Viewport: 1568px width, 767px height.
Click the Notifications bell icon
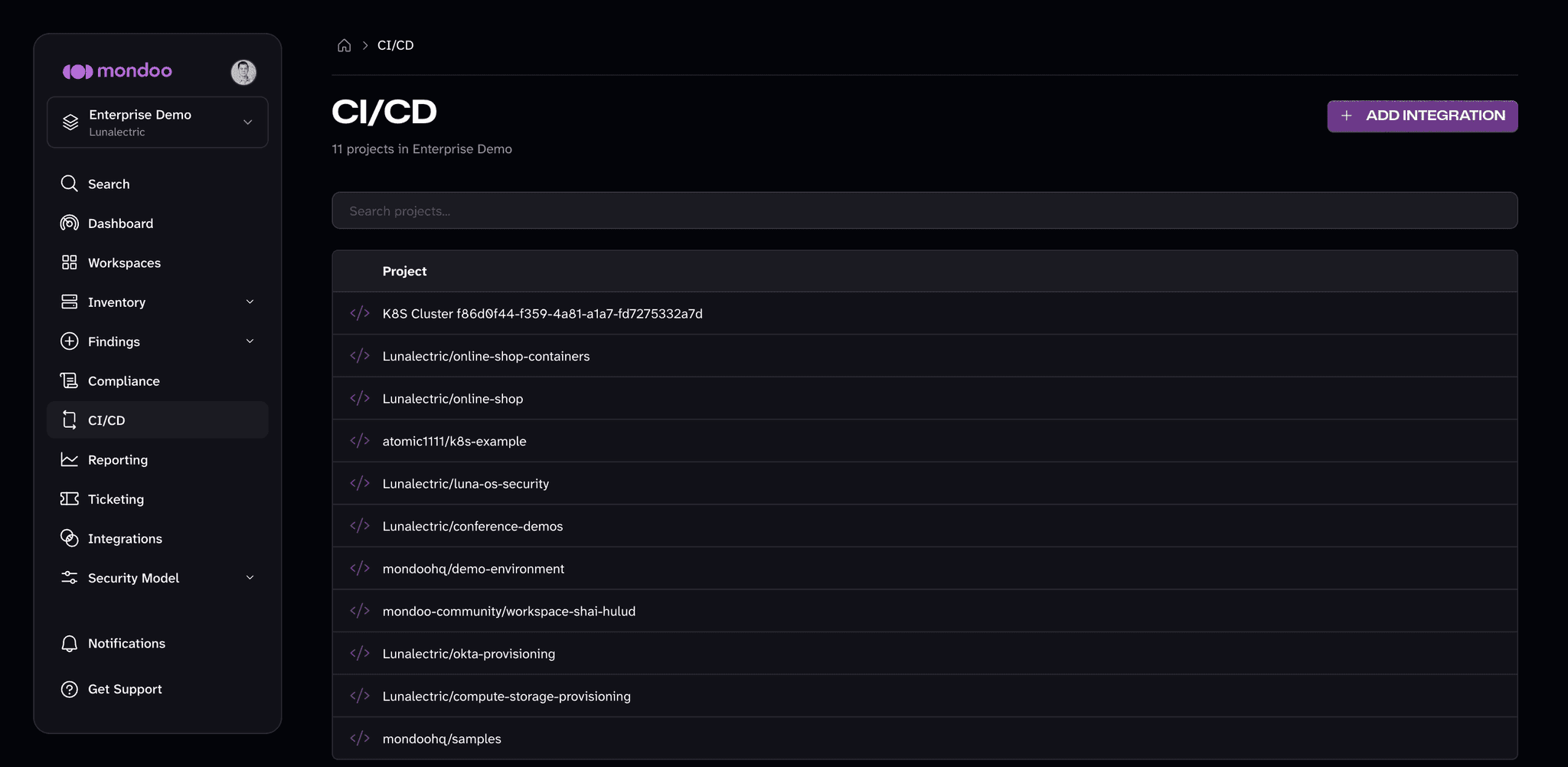click(x=70, y=644)
